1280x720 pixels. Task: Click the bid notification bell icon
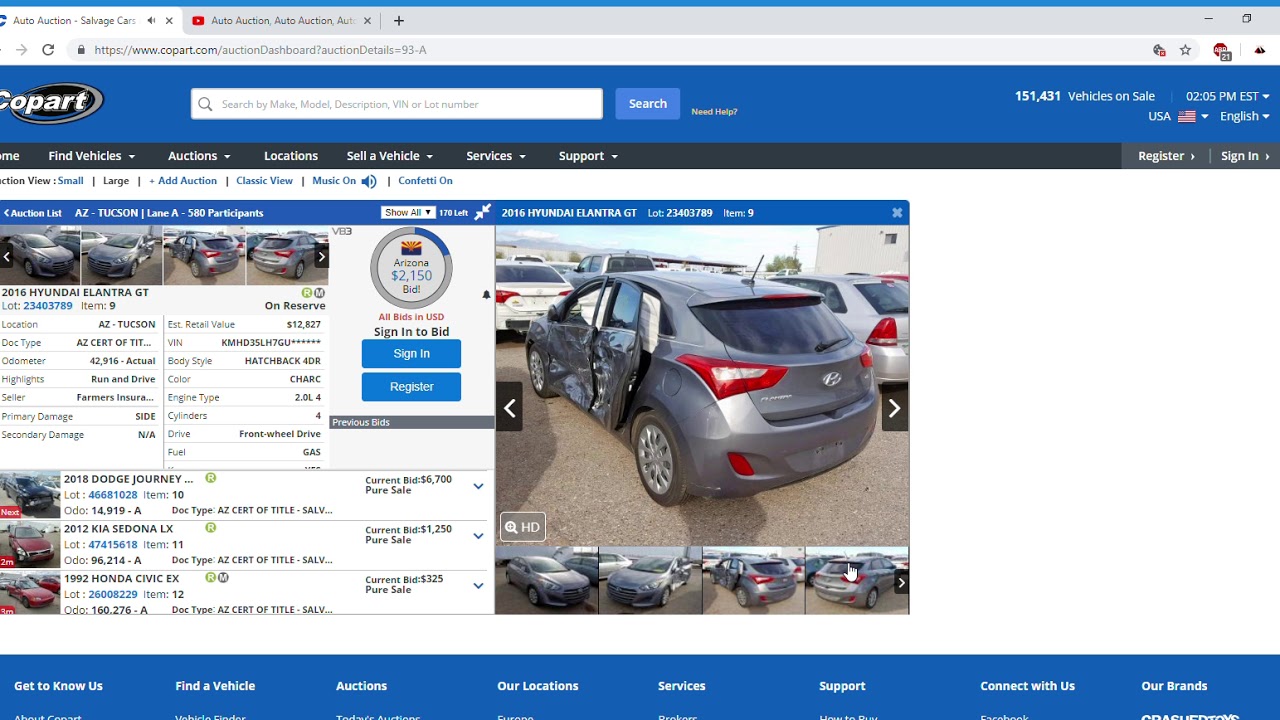coord(486,295)
